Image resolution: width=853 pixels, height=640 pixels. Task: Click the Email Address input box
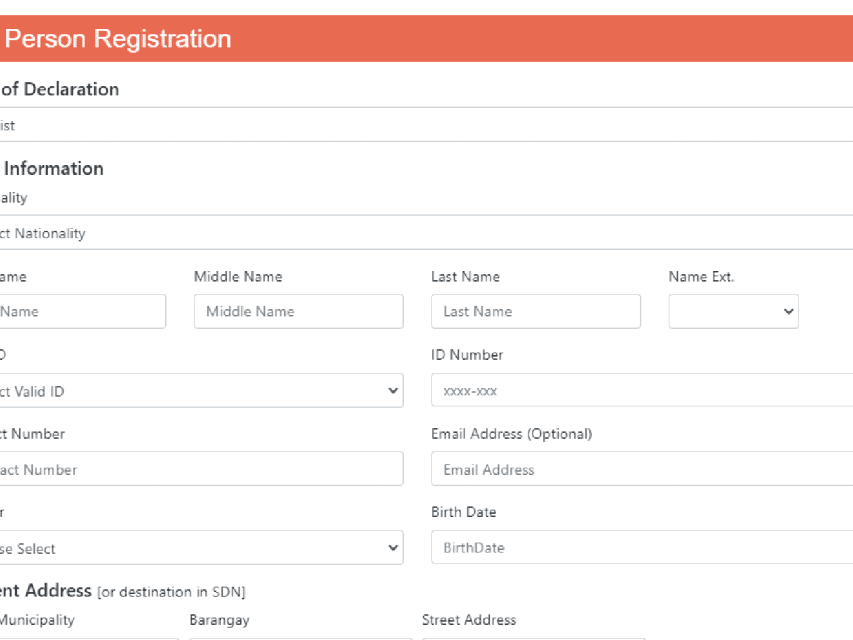(640, 469)
